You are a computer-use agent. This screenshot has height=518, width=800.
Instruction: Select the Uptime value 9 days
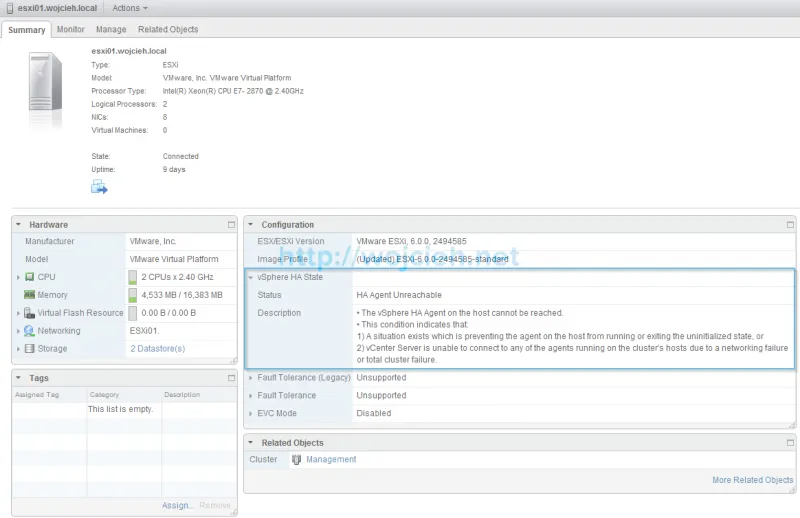[x=174, y=169]
